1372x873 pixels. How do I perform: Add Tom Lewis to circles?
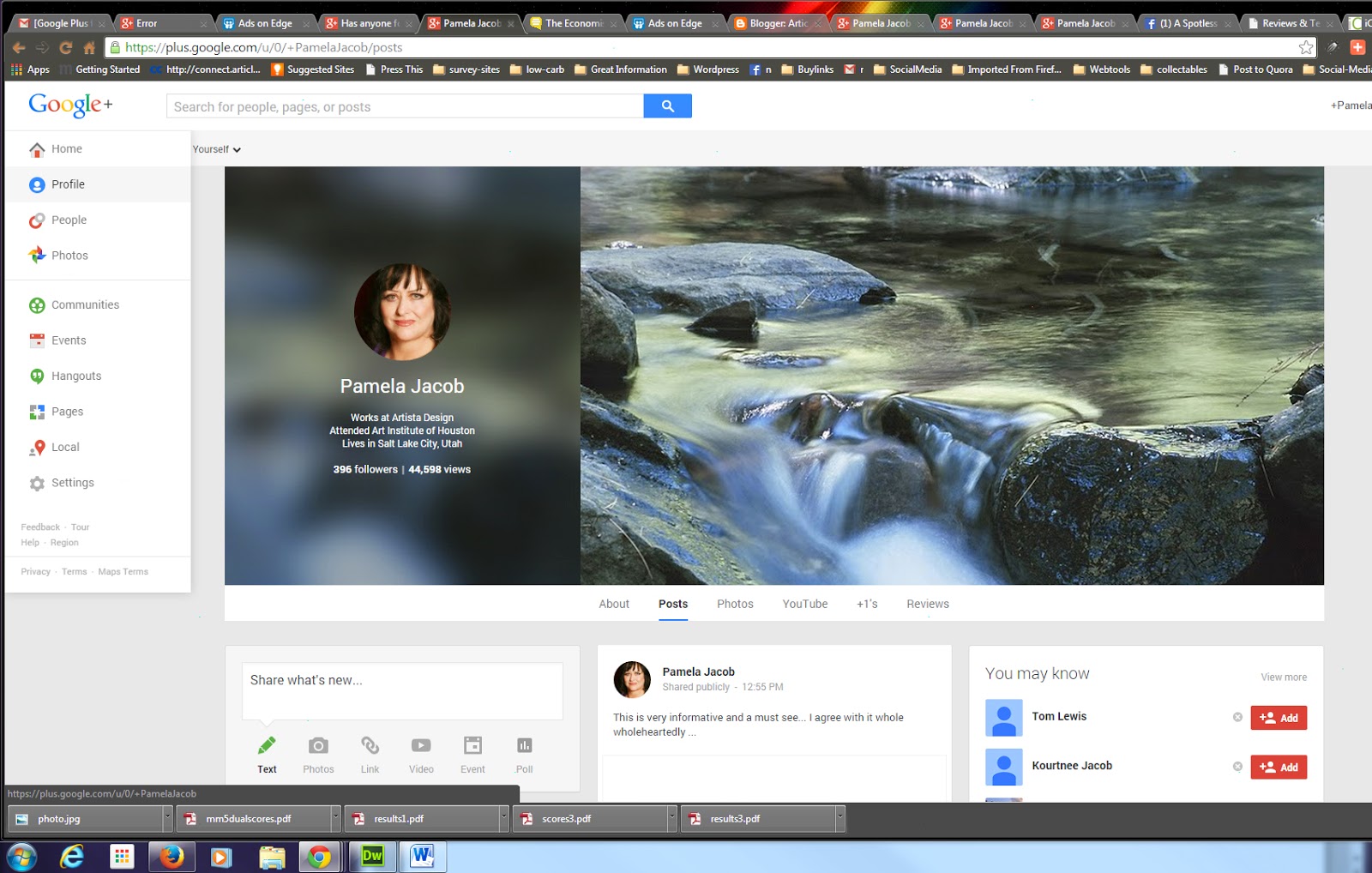pos(1279,718)
